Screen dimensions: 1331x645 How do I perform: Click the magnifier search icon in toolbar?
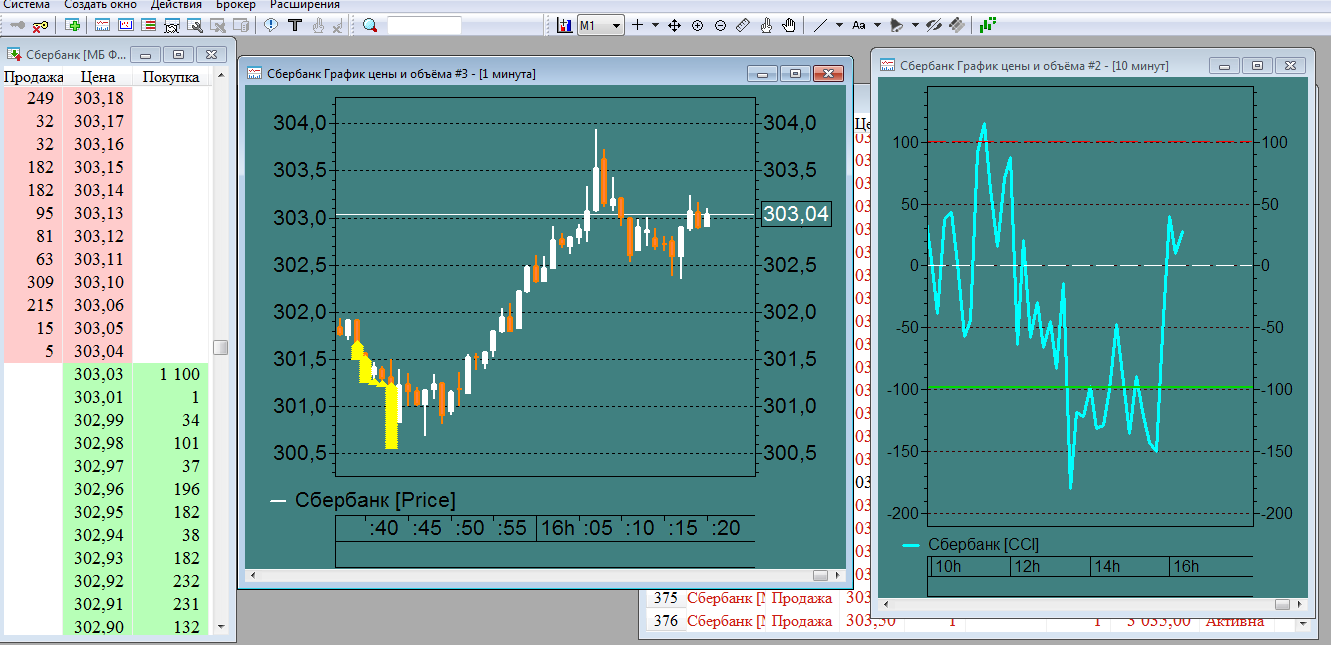370,25
